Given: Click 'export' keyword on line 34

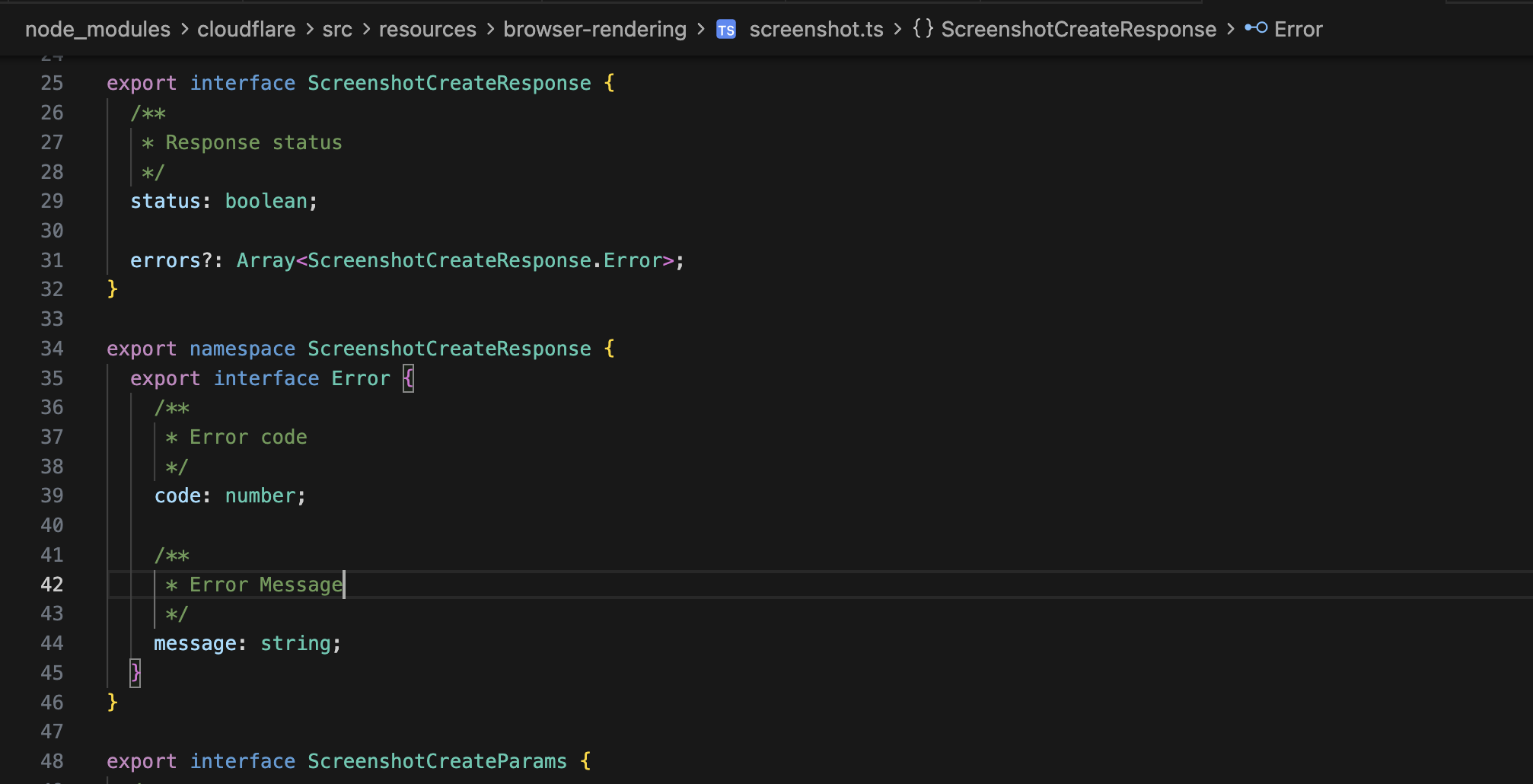Looking at the screenshot, I should 142,349.
